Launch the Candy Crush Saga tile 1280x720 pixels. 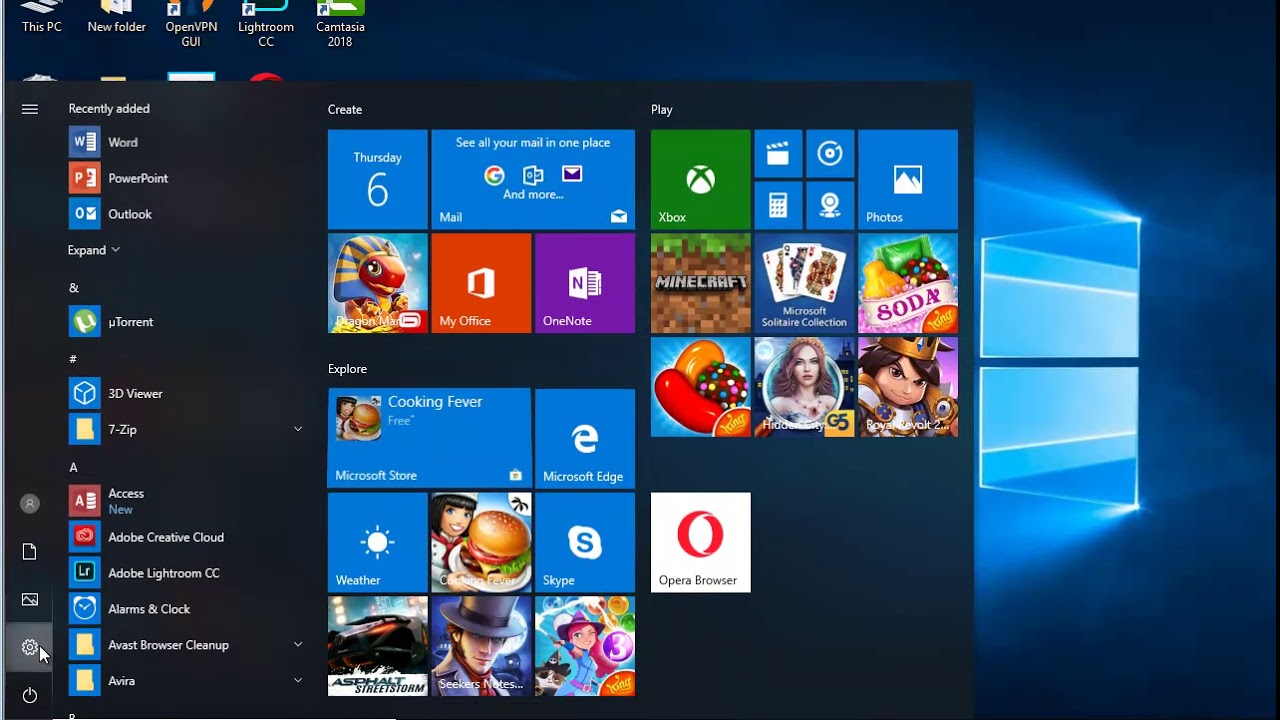700,387
